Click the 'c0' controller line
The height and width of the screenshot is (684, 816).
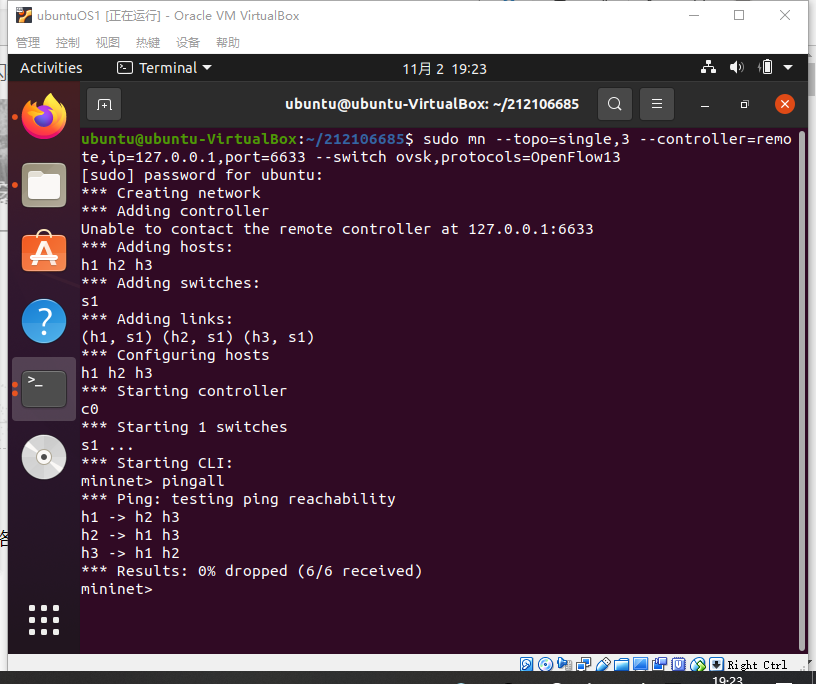90,409
